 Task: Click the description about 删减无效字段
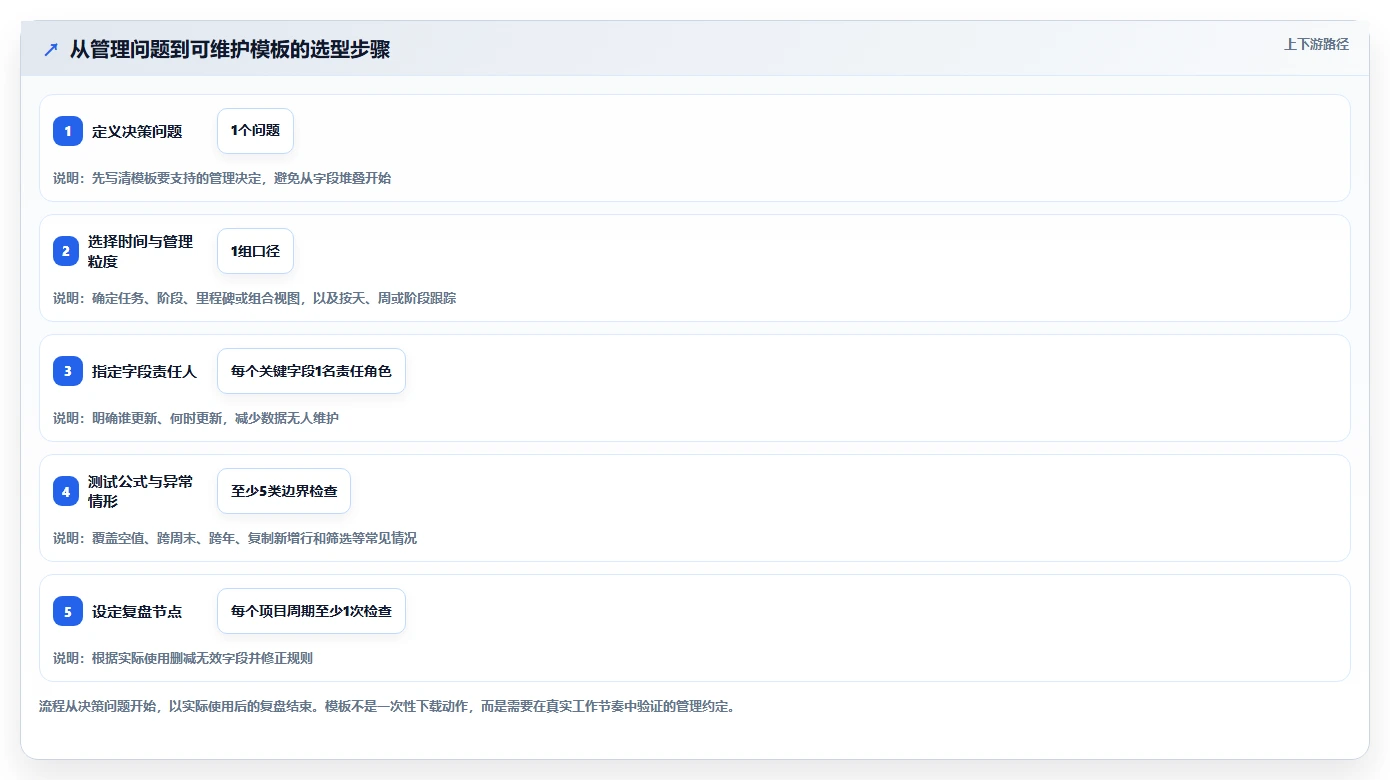click(x=183, y=658)
